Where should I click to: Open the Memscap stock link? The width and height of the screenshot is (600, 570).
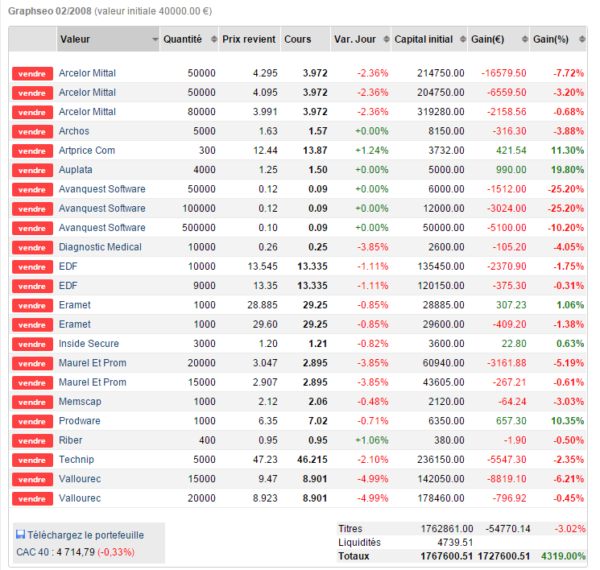pyautogui.click(x=80, y=402)
